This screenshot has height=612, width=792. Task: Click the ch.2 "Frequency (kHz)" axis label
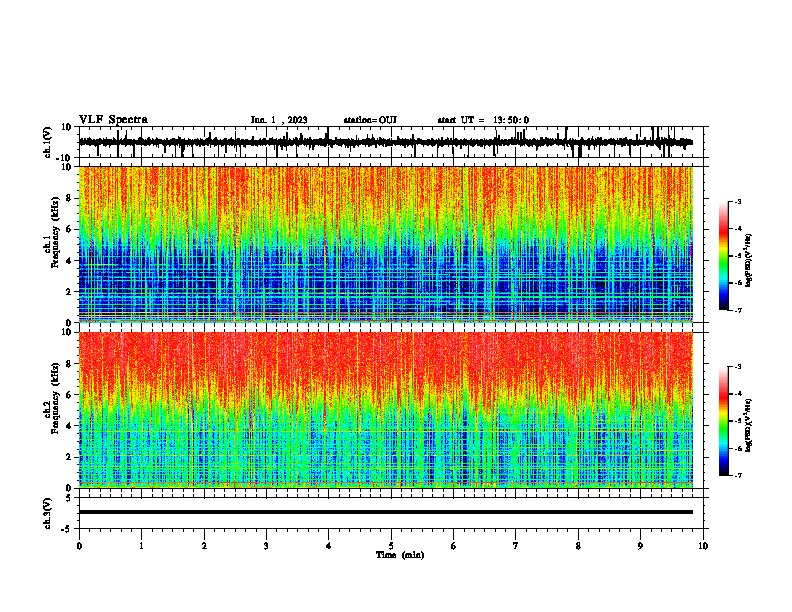[56, 398]
